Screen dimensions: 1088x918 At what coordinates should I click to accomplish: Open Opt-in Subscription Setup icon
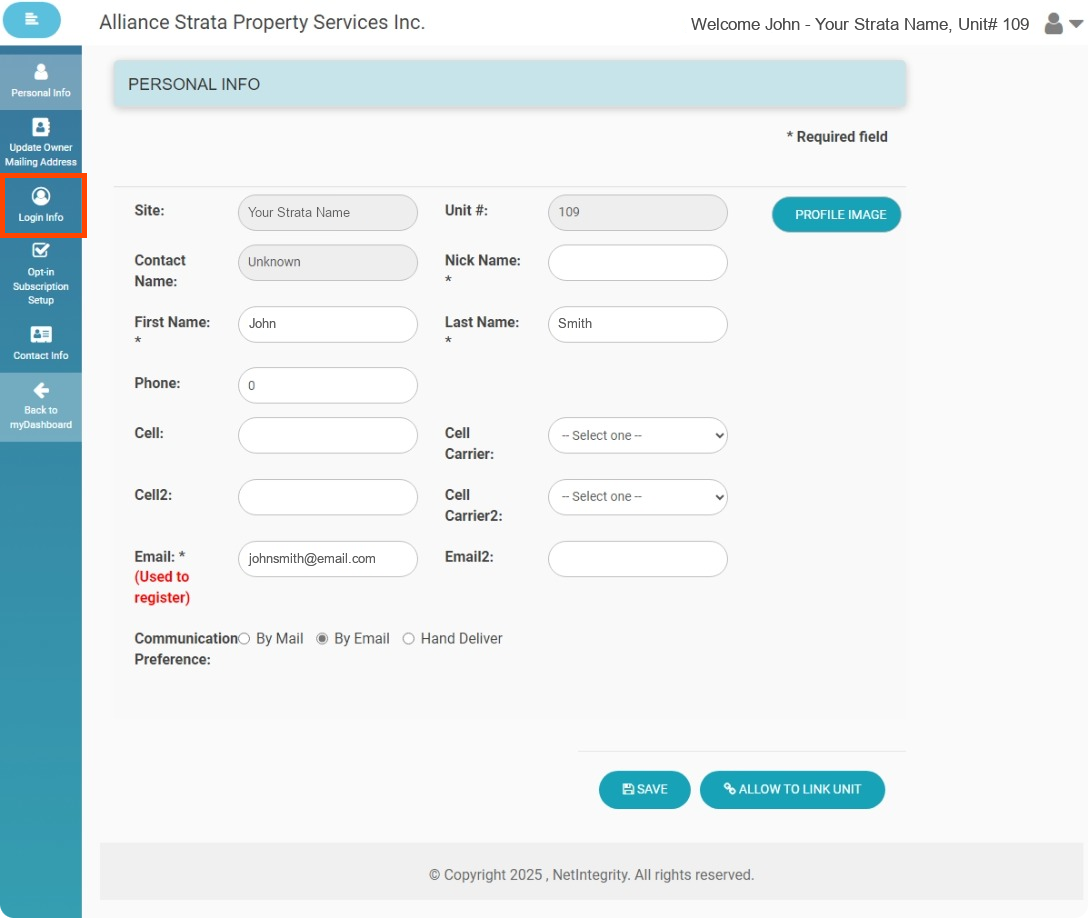click(41, 251)
